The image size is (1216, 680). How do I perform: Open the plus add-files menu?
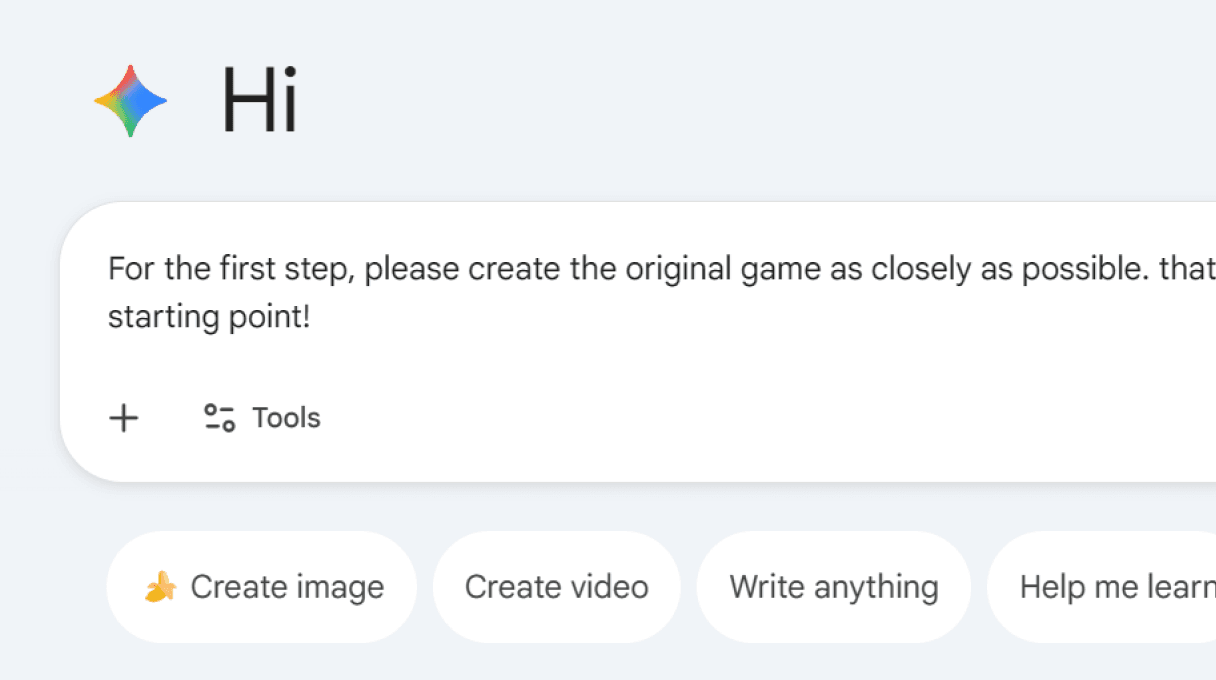click(x=124, y=418)
